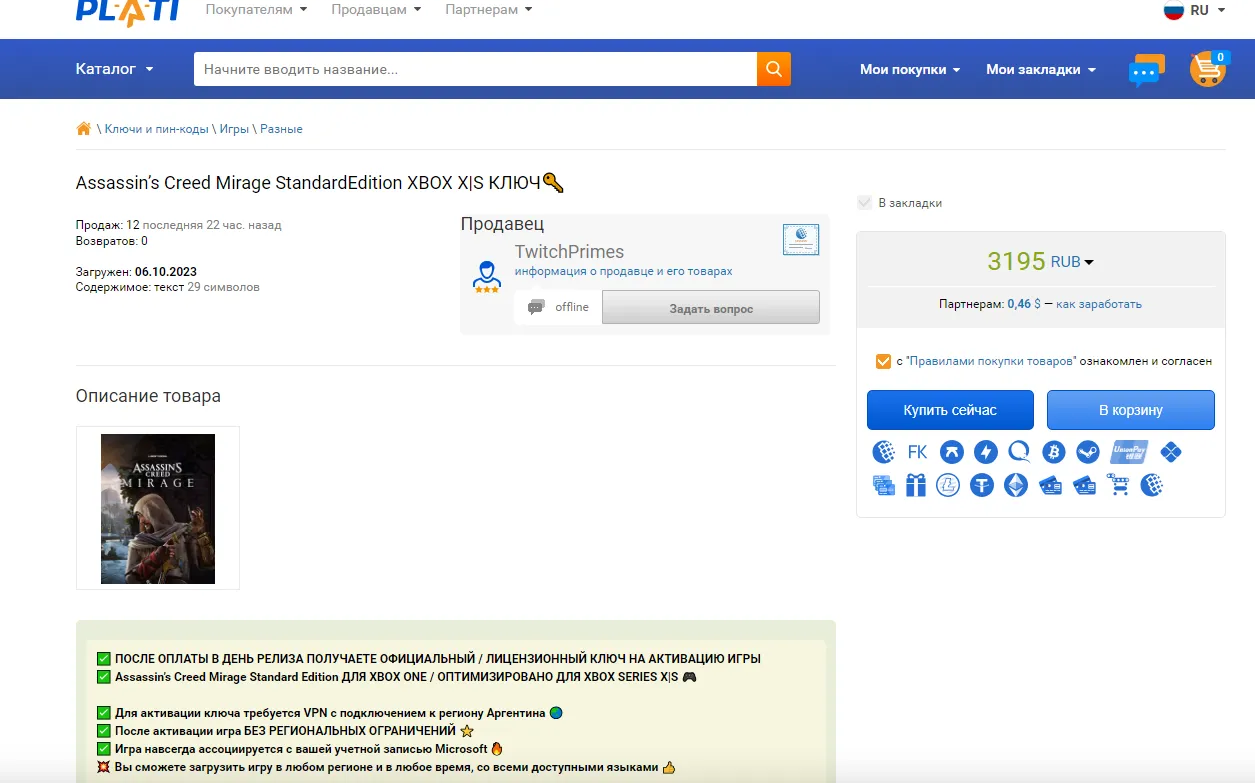Pay with Tether icon
Image resolution: width=1255 pixels, height=783 pixels.
point(982,486)
